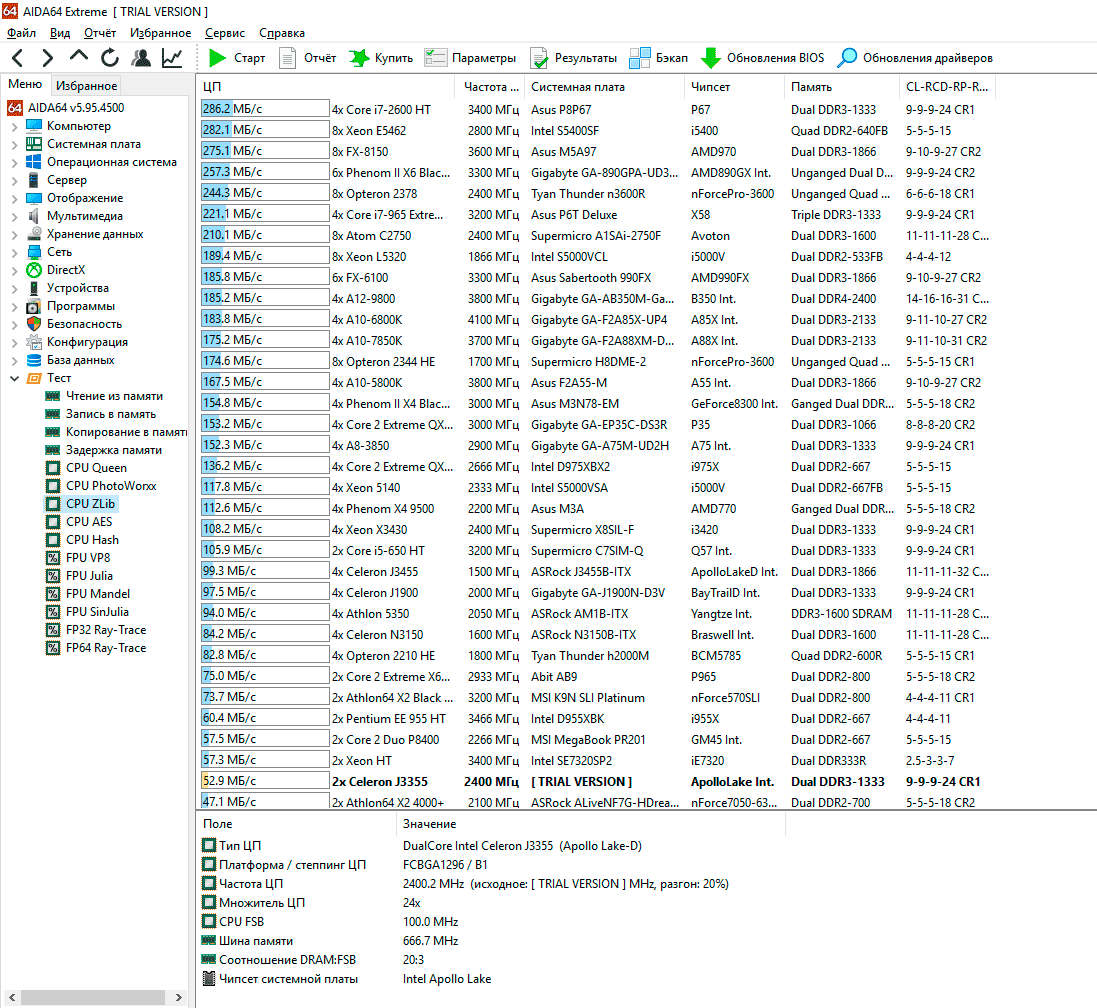Screen dimensions: 1097x1008
Task: Select FPU Julia test item
Action: [x=89, y=576]
